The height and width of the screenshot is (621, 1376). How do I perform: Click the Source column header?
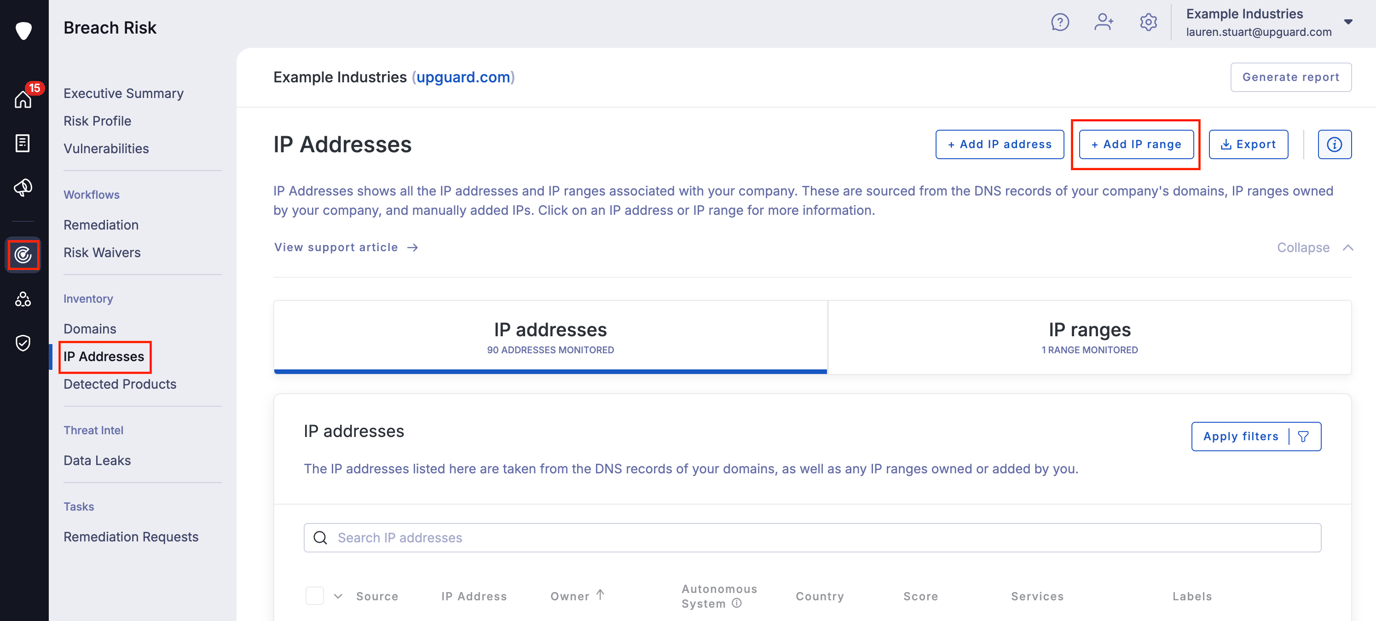(x=377, y=597)
